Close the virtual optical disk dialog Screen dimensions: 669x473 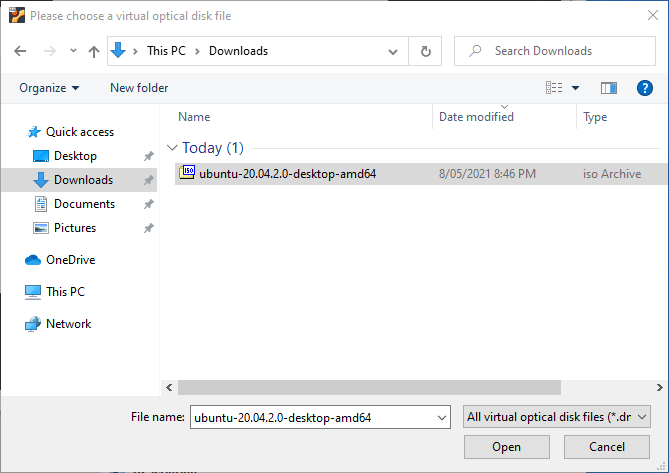[x=652, y=15]
